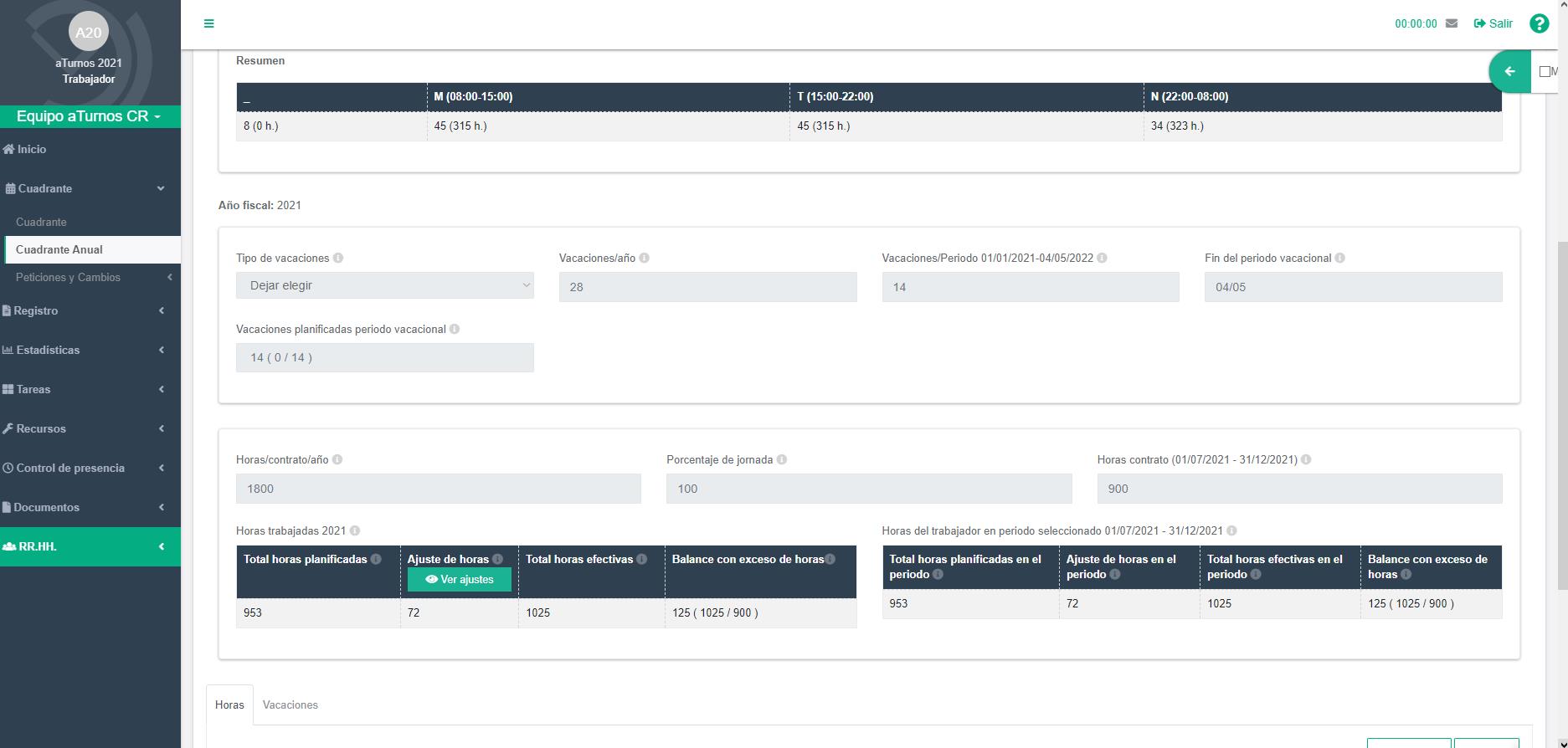1568x748 pixels.
Task: Click the Salir logout link
Action: [x=1493, y=23]
